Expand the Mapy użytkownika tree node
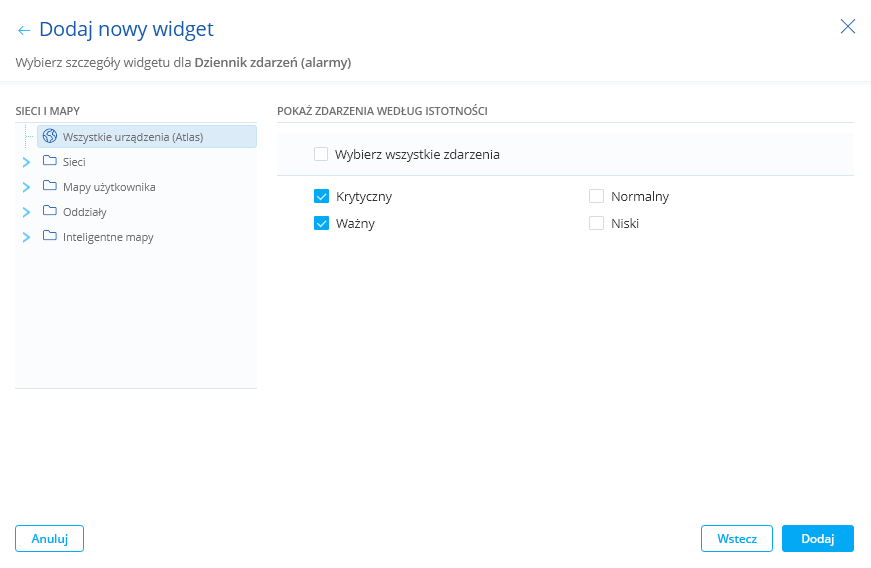This screenshot has width=871, height=568. [26, 187]
